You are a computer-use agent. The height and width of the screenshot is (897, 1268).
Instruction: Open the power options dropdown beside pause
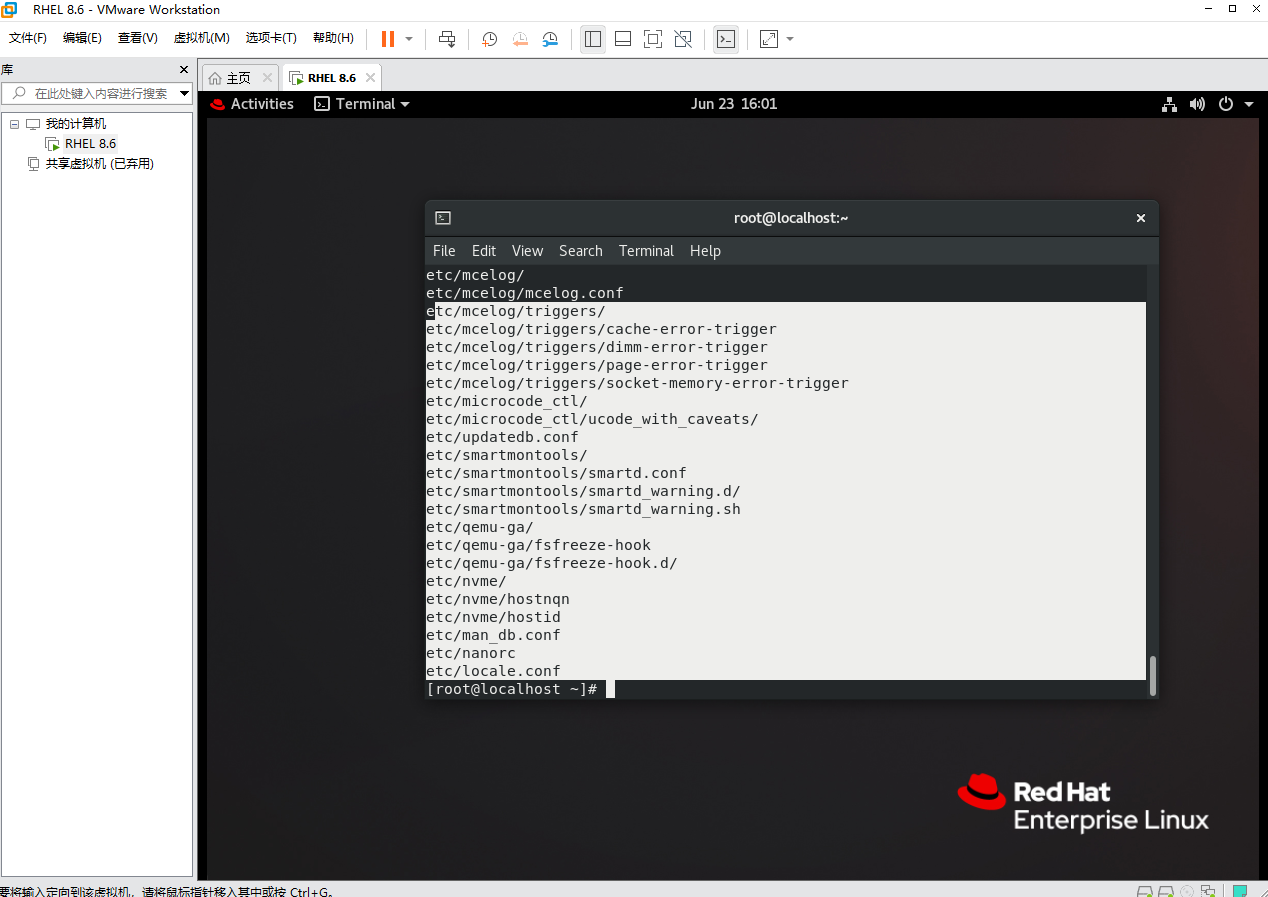click(x=409, y=39)
